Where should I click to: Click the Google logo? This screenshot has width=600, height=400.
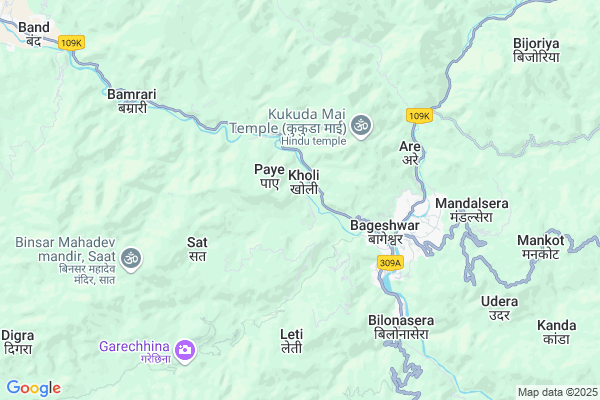tap(34, 388)
